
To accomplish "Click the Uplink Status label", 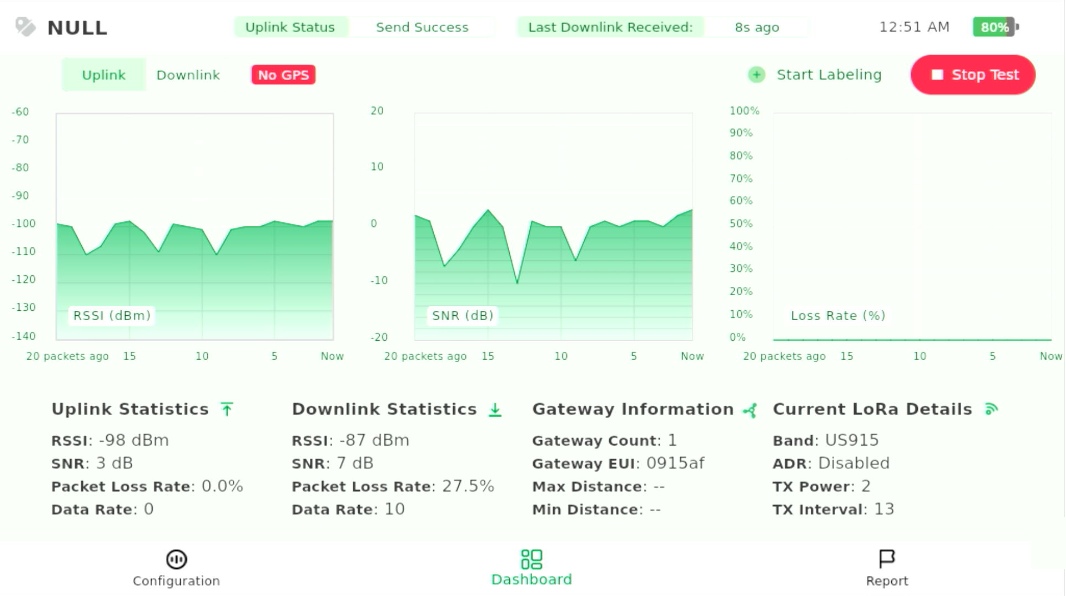I will click(290, 27).
